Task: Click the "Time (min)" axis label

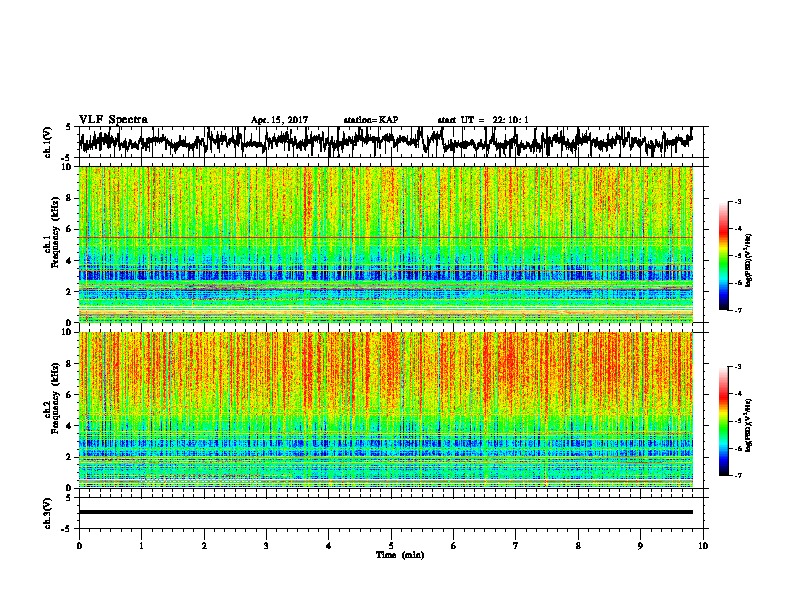Action: pyautogui.click(x=400, y=555)
